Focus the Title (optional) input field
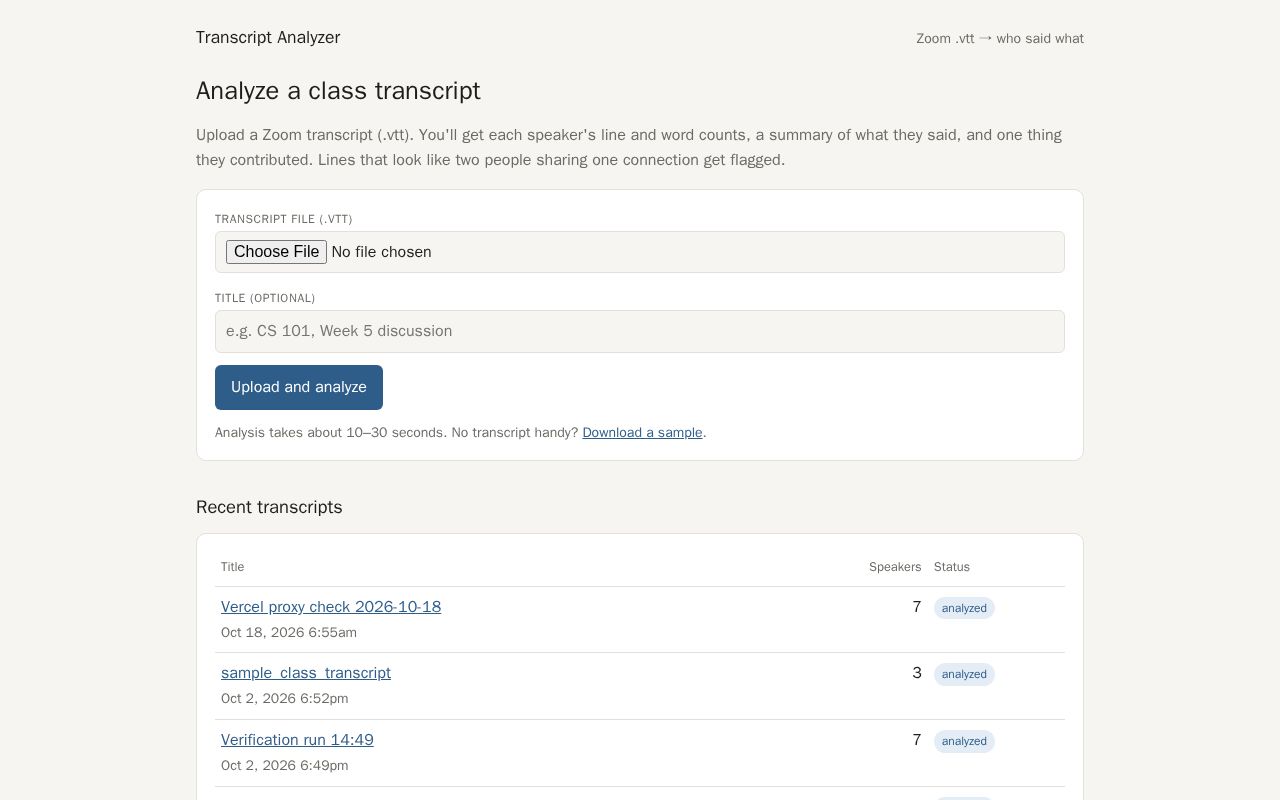1280x800 pixels. click(x=640, y=331)
